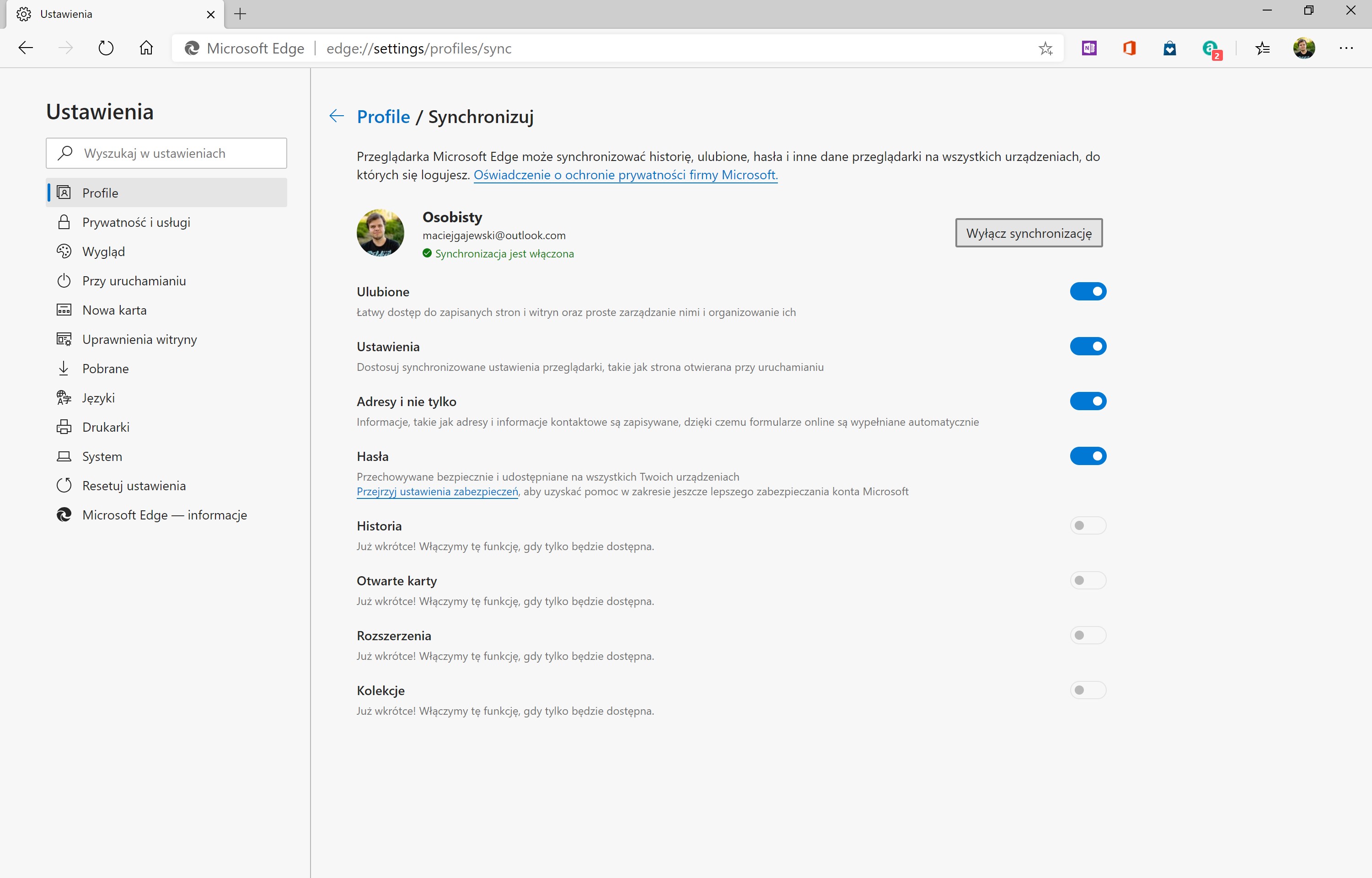Click the palette icon for Wygląd
The image size is (1372, 878).
pyautogui.click(x=64, y=252)
